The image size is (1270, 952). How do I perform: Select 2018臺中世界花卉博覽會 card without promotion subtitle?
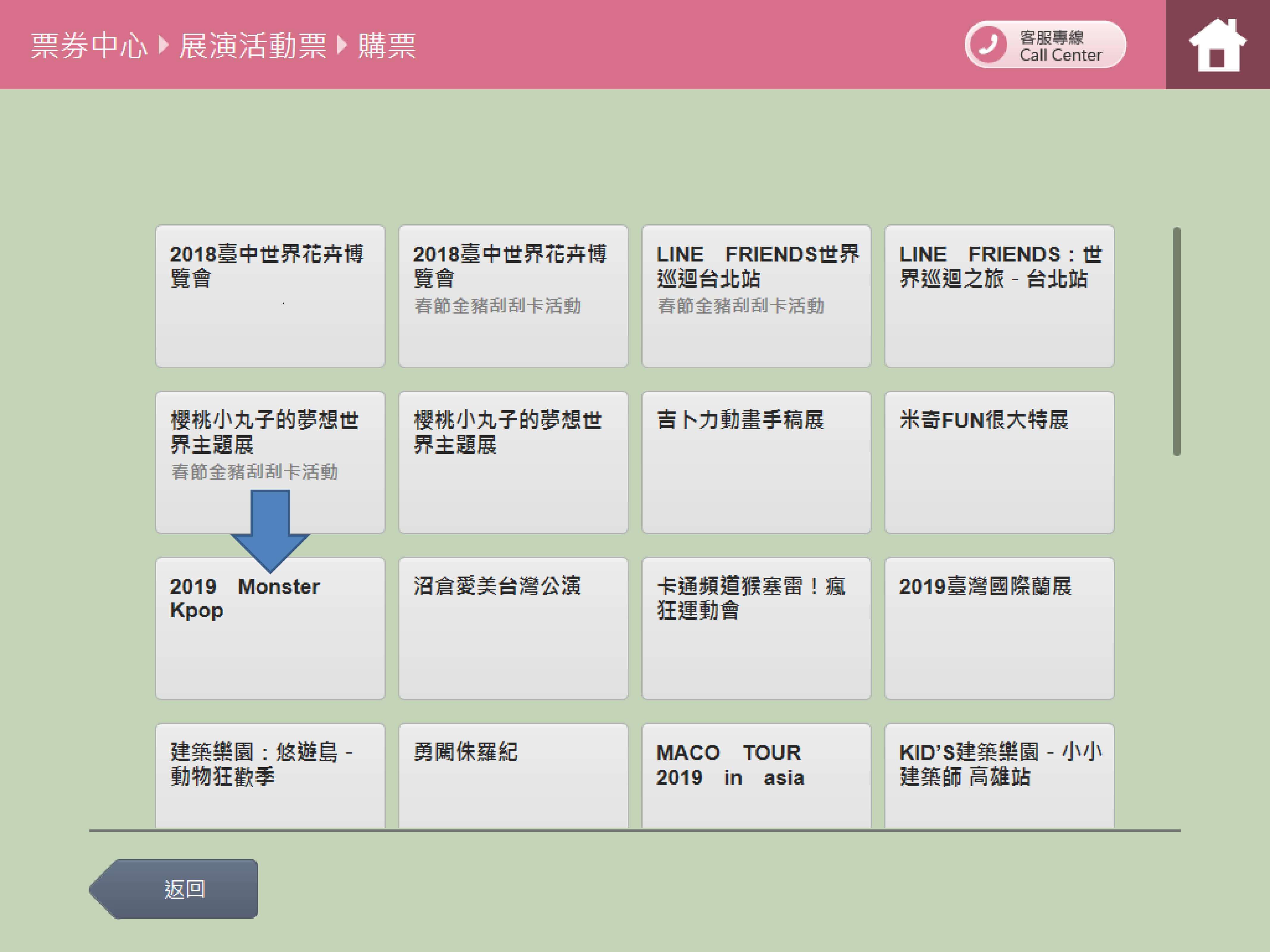271,296
